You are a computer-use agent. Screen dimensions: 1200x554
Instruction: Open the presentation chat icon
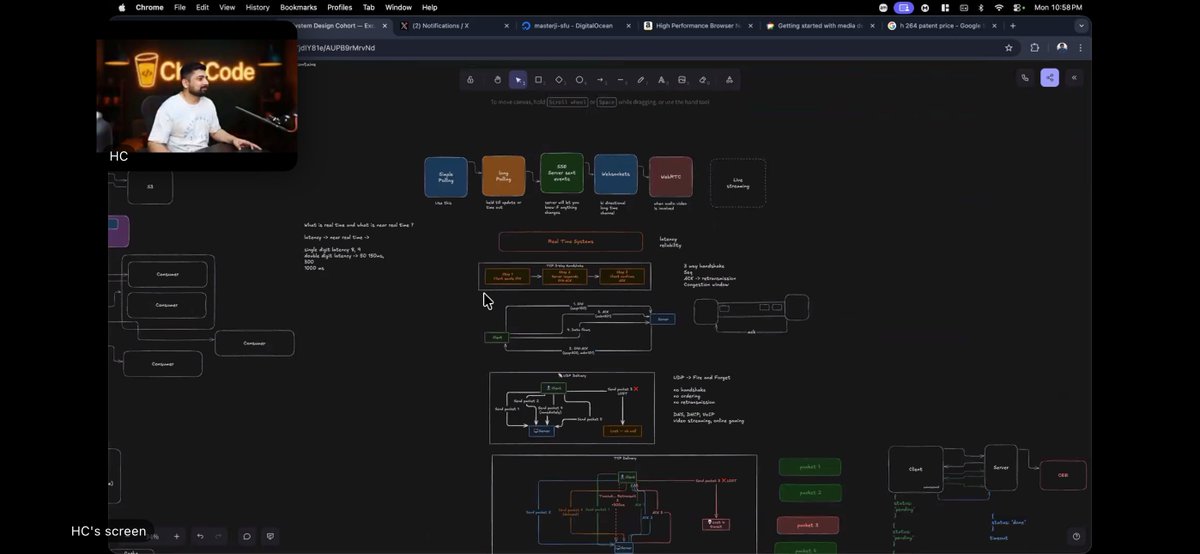point(269,536)
